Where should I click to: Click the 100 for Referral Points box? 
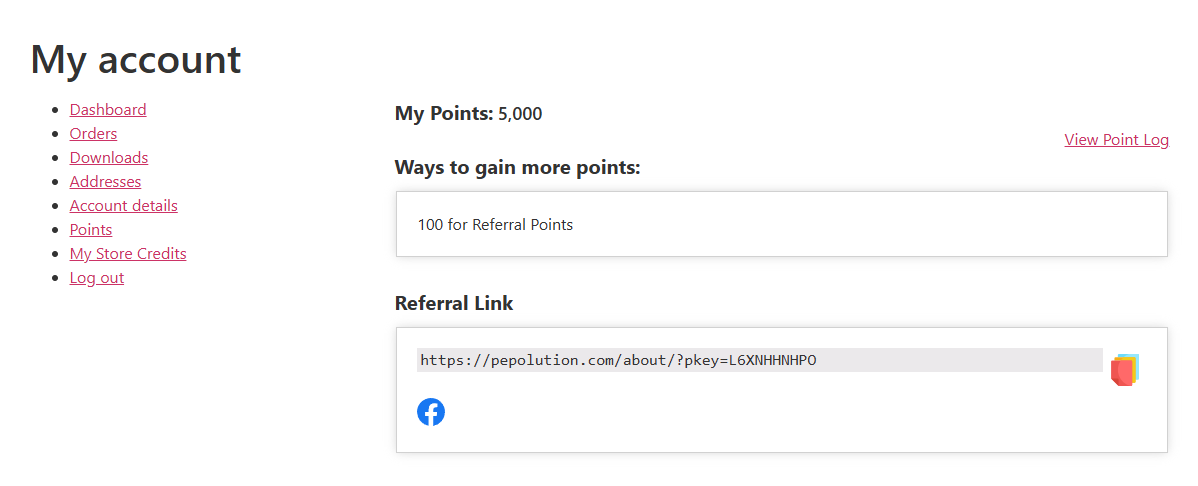tap(781, 224)
